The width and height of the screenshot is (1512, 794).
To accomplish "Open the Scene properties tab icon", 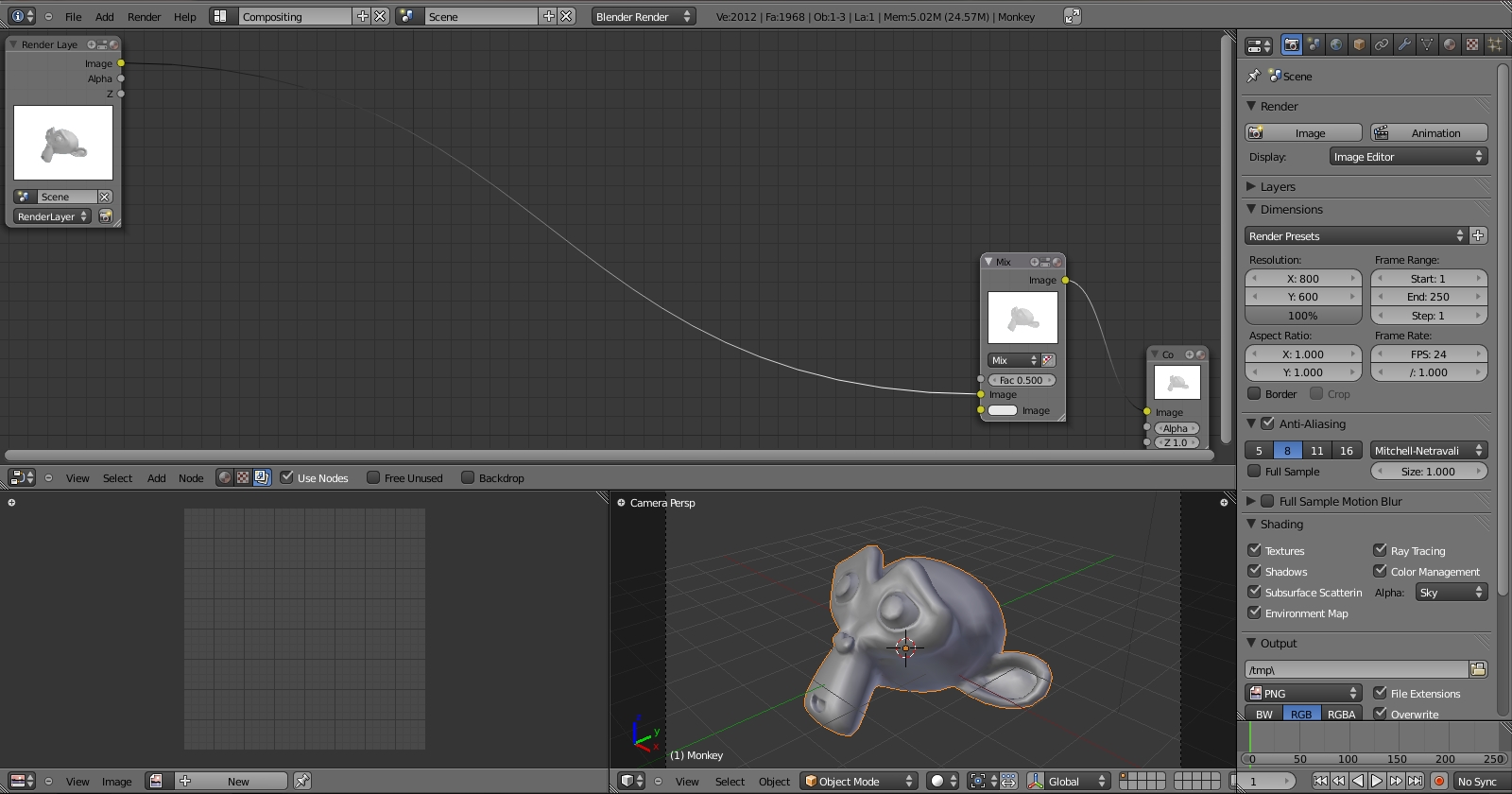I will point(1314,44).
